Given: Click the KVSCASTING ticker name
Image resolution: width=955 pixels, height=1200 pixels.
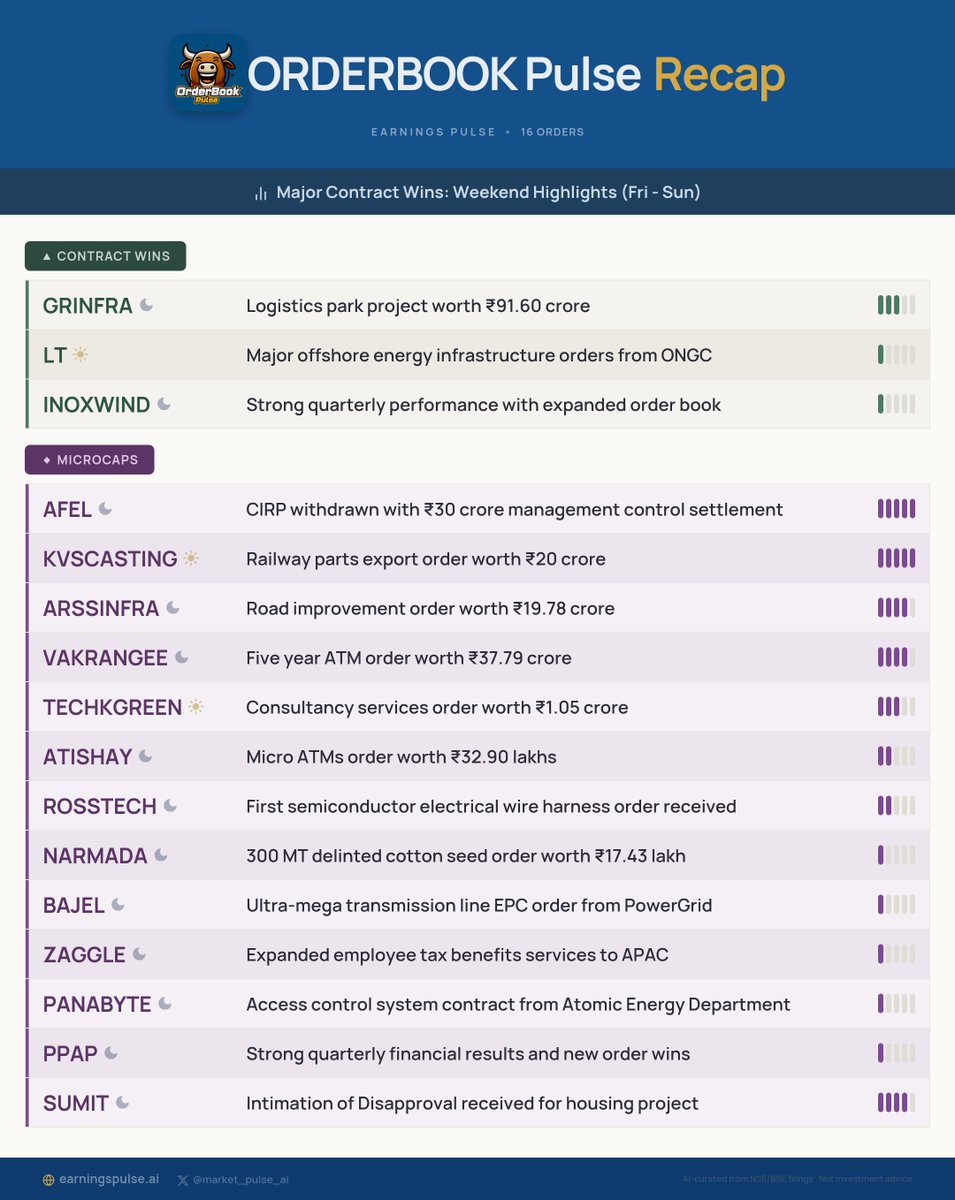Looking at the screenshot, I should tap(110, 559).
